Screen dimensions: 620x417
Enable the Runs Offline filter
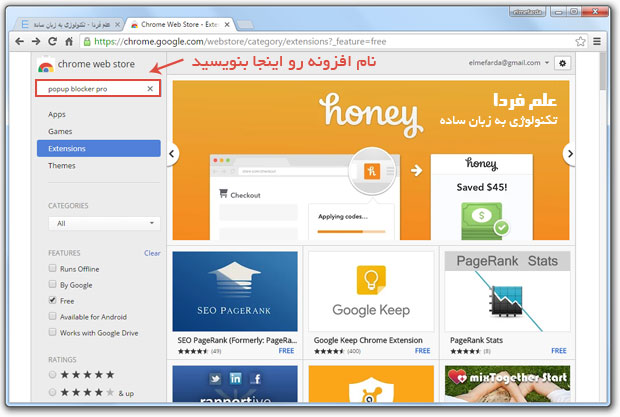coord(53,269)
